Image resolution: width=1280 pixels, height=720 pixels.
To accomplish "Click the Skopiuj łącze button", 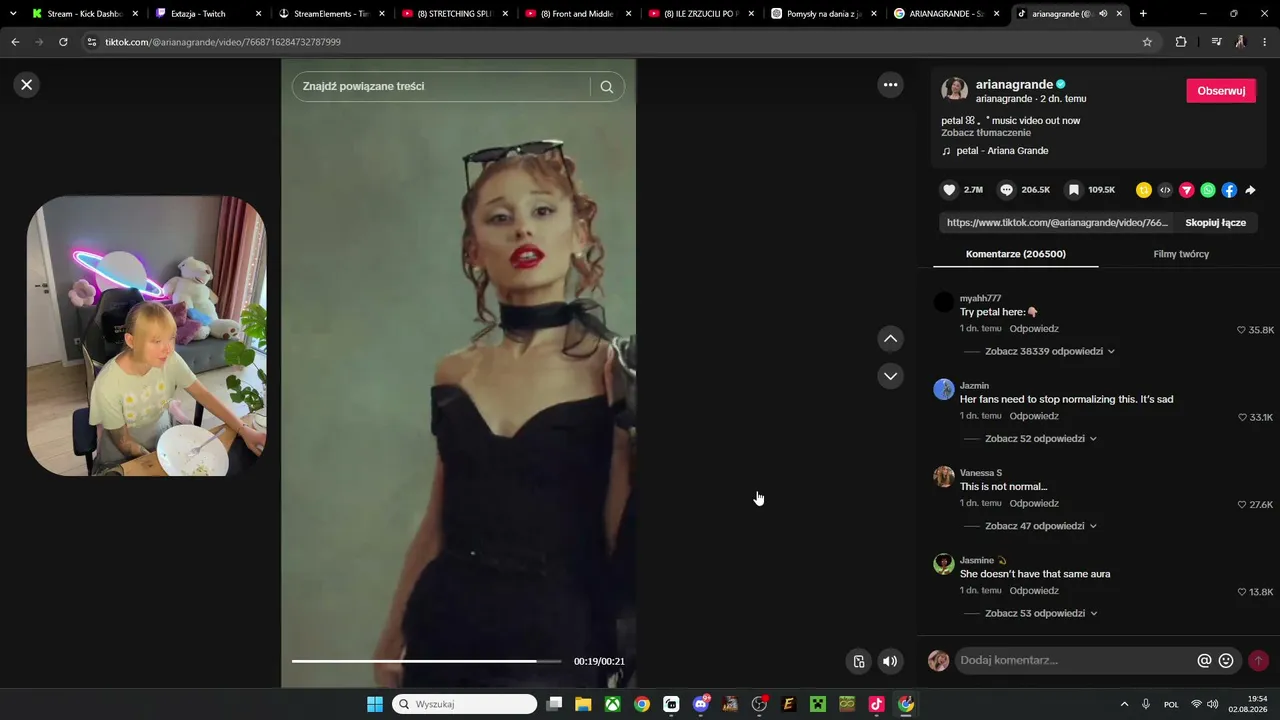I will coord(1215,223).
